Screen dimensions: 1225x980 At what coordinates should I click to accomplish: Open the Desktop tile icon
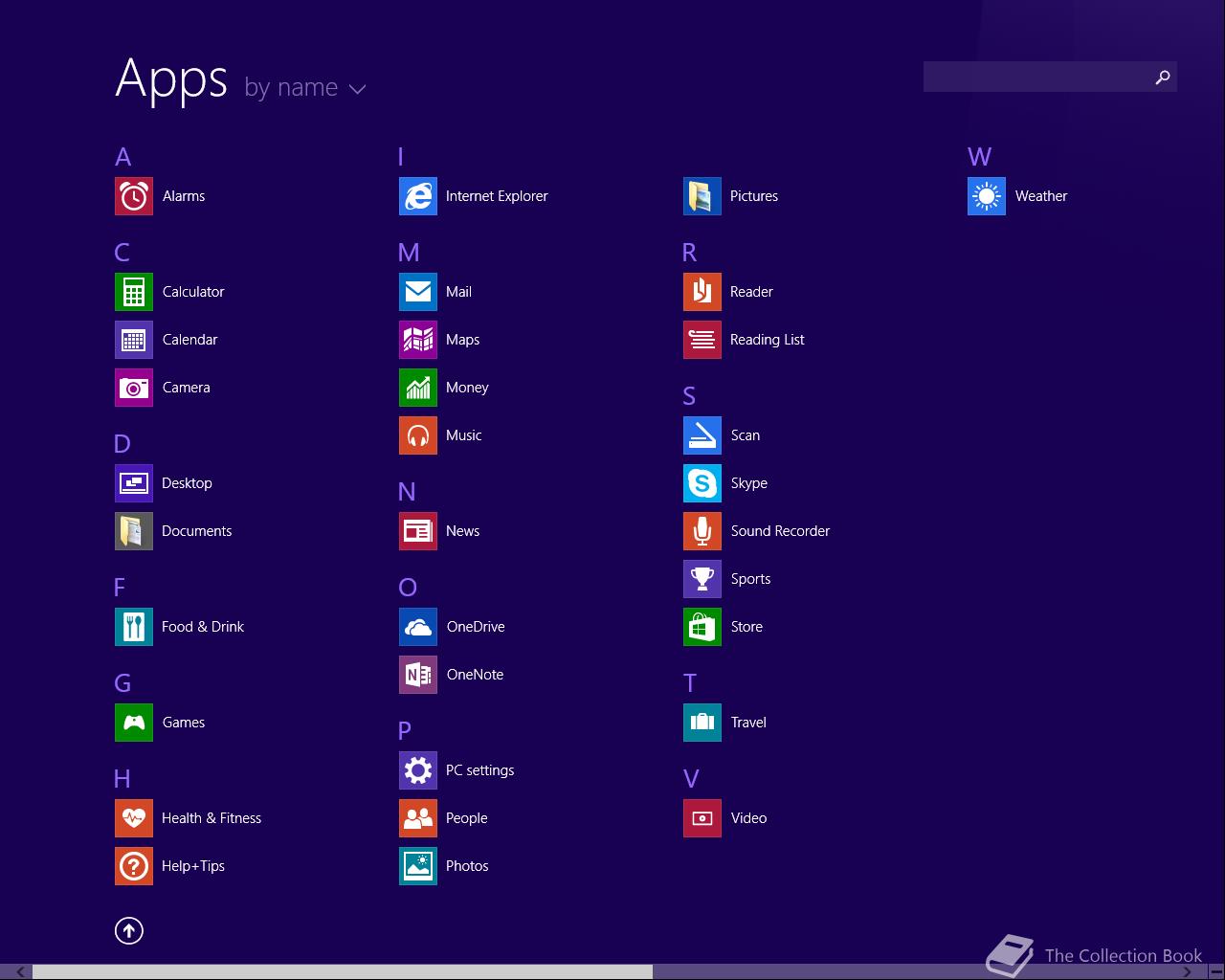(134, 483)
